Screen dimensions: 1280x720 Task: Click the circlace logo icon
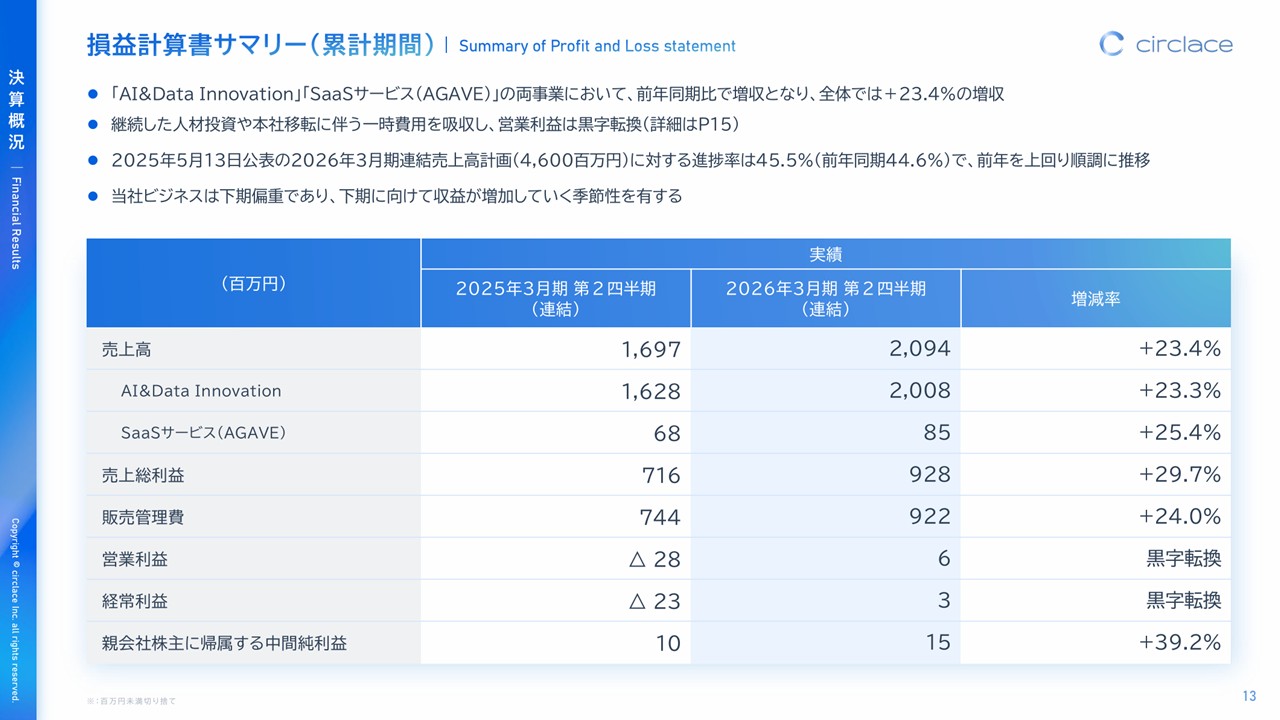point(1111,44)
